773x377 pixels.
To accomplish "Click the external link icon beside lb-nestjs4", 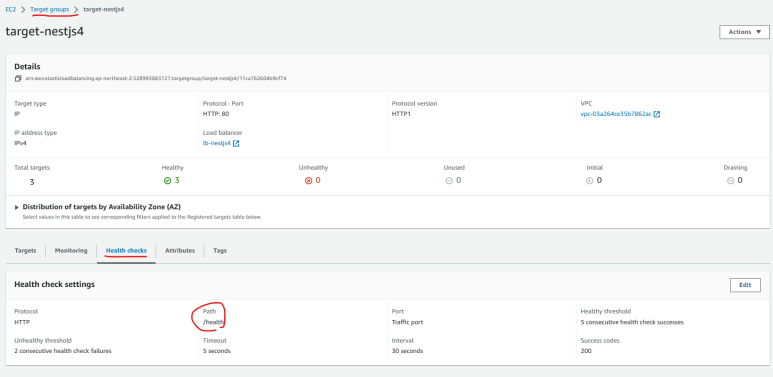I will click(236, 144).
